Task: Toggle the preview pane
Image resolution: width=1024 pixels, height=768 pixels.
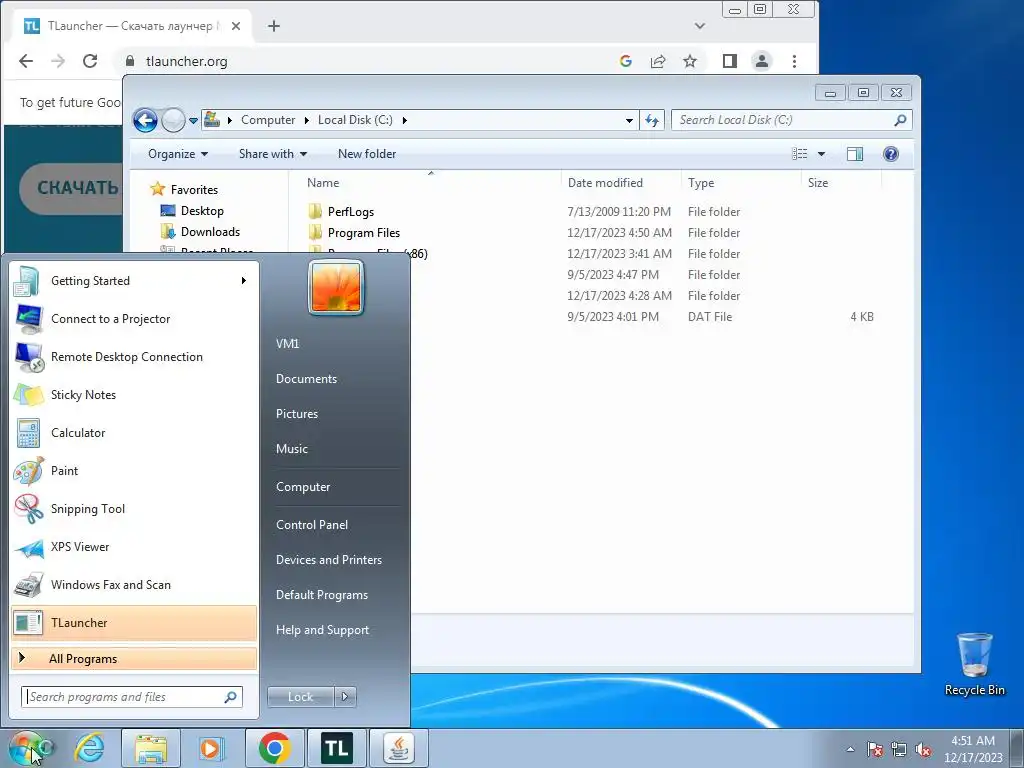Action: click(854, 154)
